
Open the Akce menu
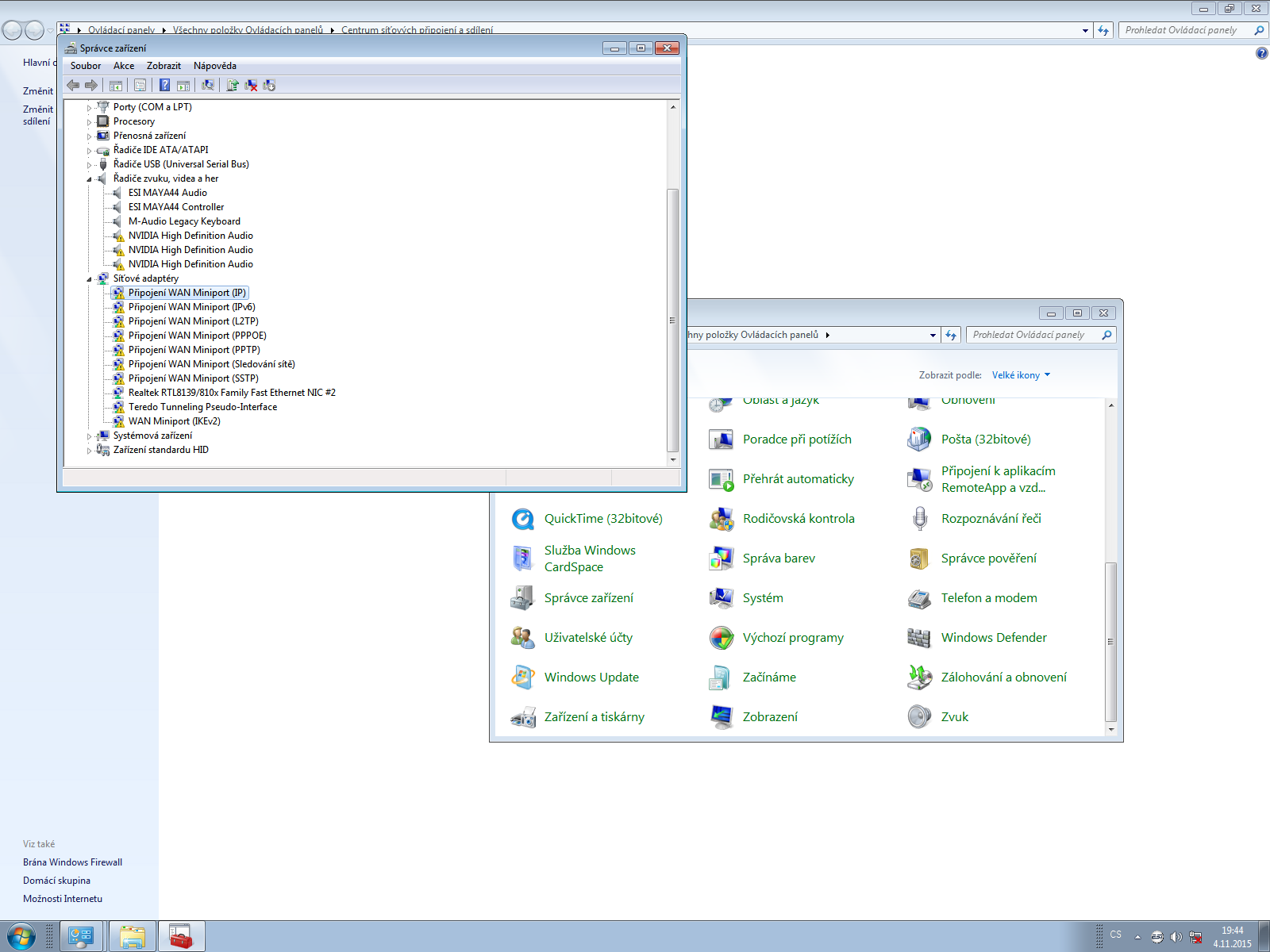click(x=123, y=66)
